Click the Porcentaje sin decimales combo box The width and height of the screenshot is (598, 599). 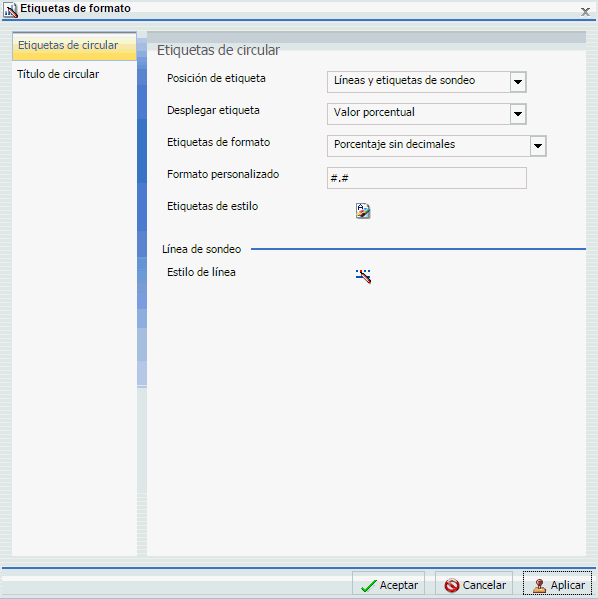(x=437, y=146)
